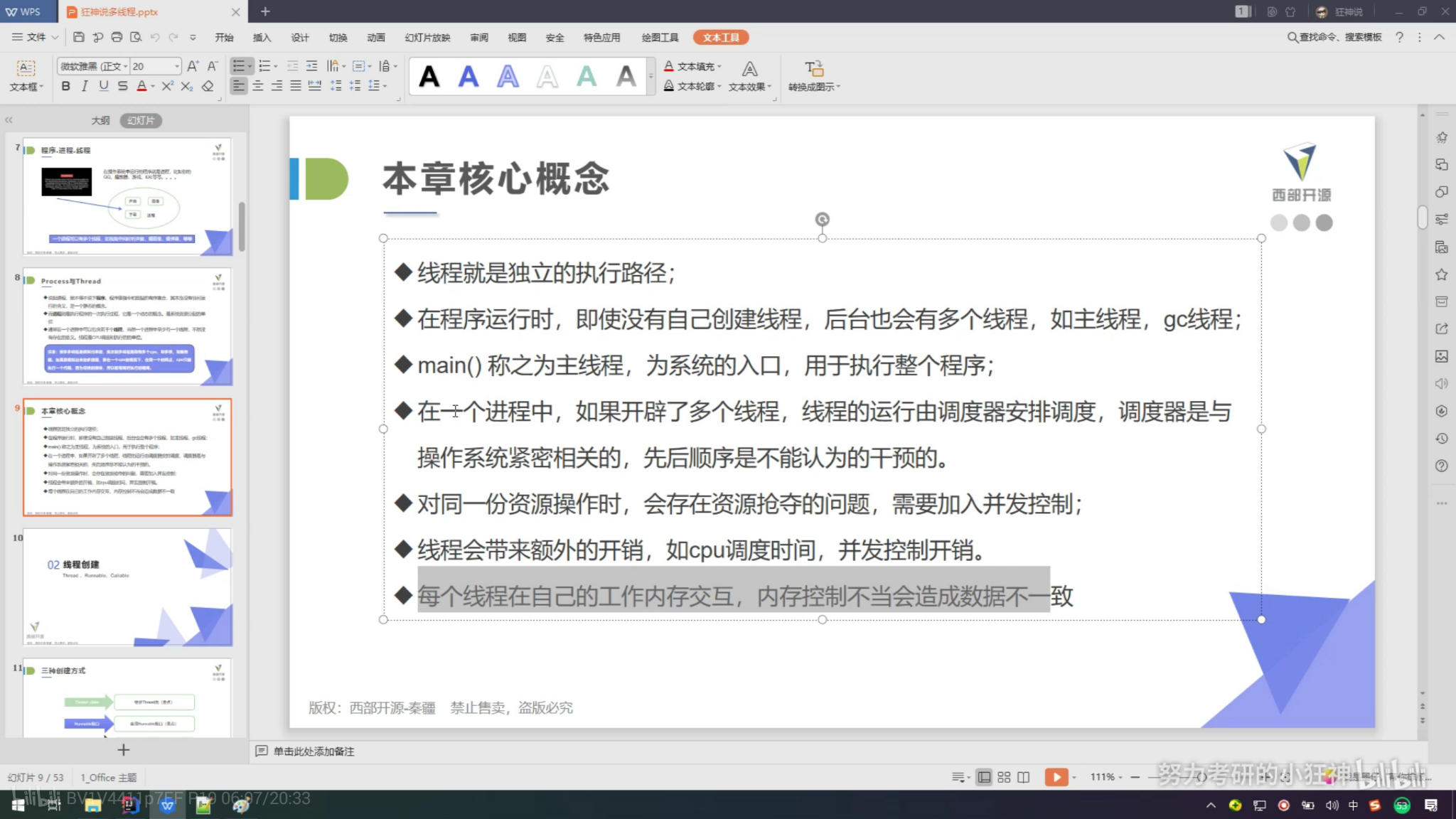Toggle bold formatting
The height and width of the screenshot is (819, 1456).
pyautogui.click(x=65, y=86)
